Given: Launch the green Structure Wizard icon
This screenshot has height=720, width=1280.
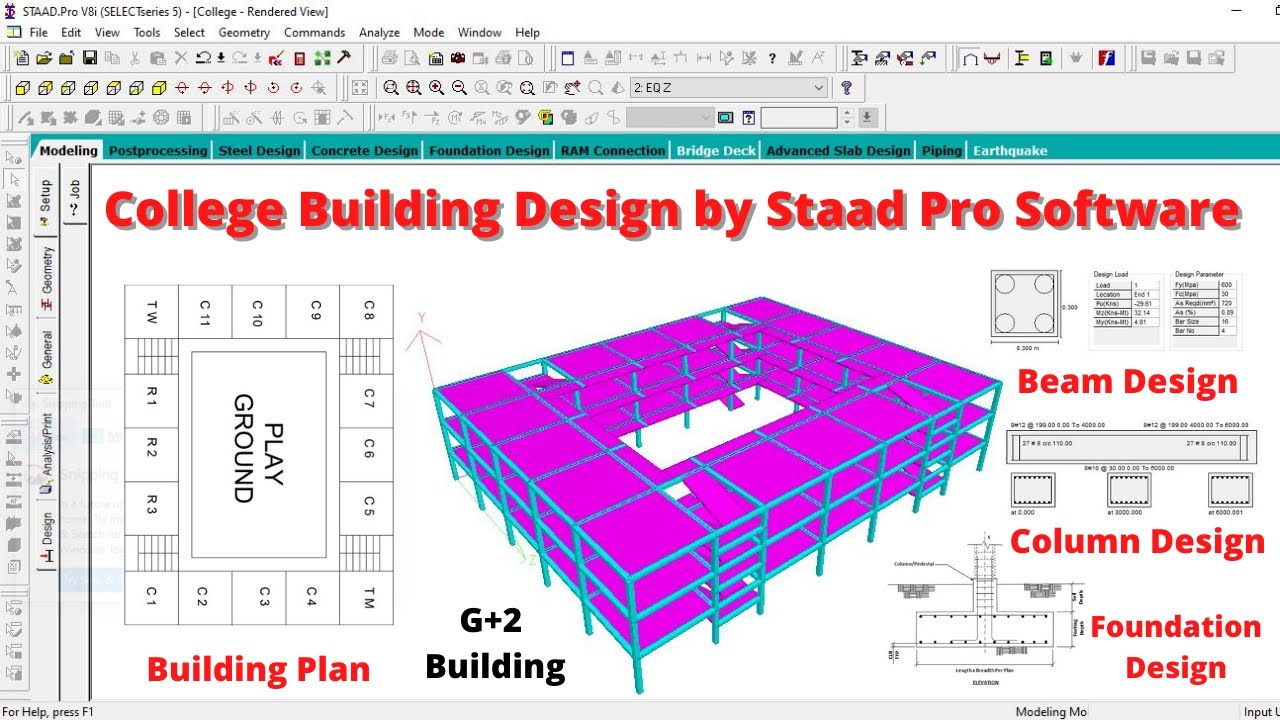Looking at the screenshot, I should [x=320, y=58].
